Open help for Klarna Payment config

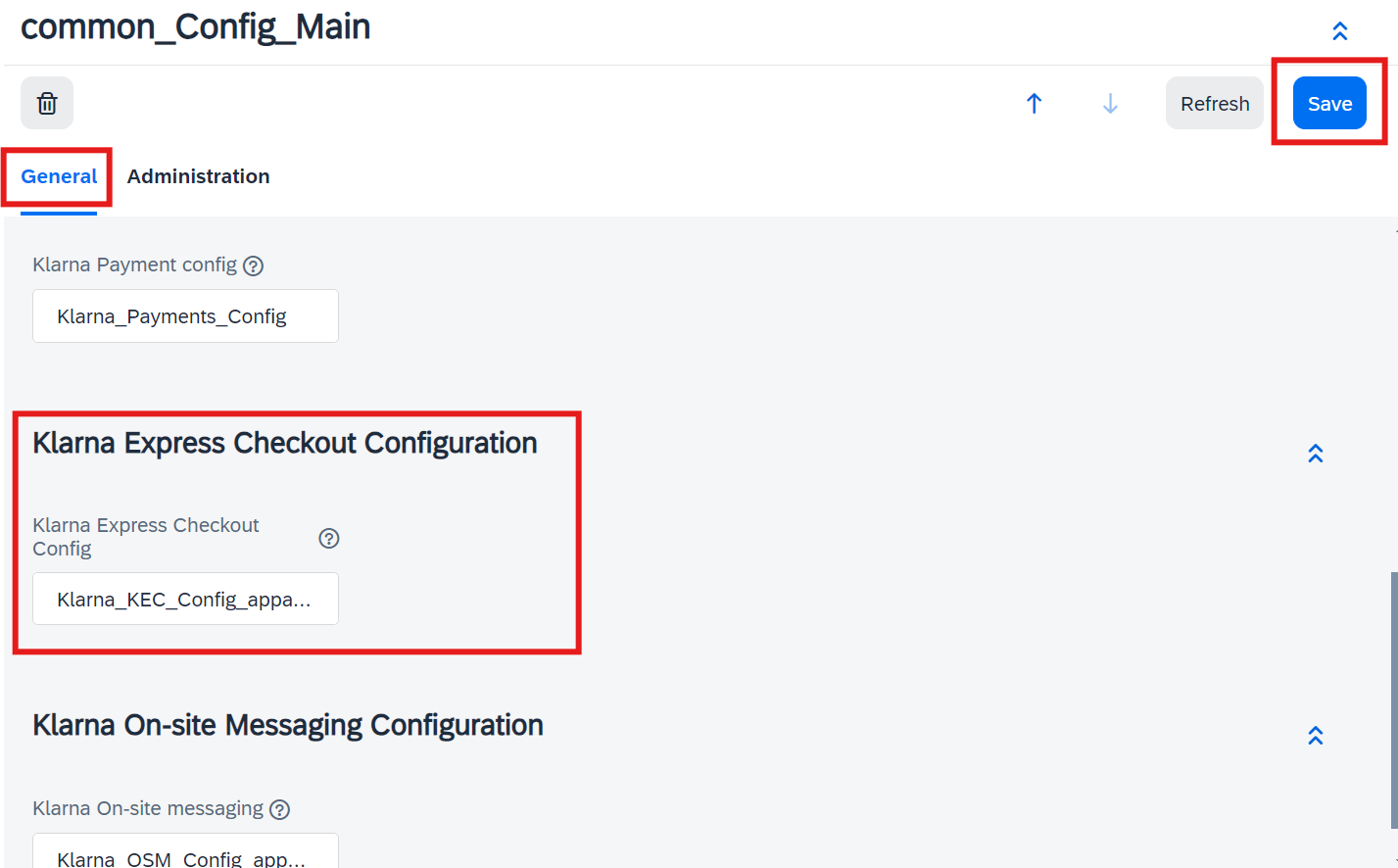[254, 265]
